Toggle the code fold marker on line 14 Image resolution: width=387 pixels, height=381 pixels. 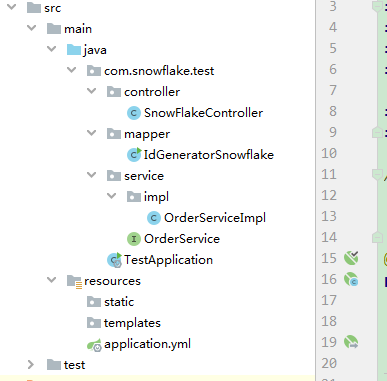pyautogui.click(x=377, y=237)
